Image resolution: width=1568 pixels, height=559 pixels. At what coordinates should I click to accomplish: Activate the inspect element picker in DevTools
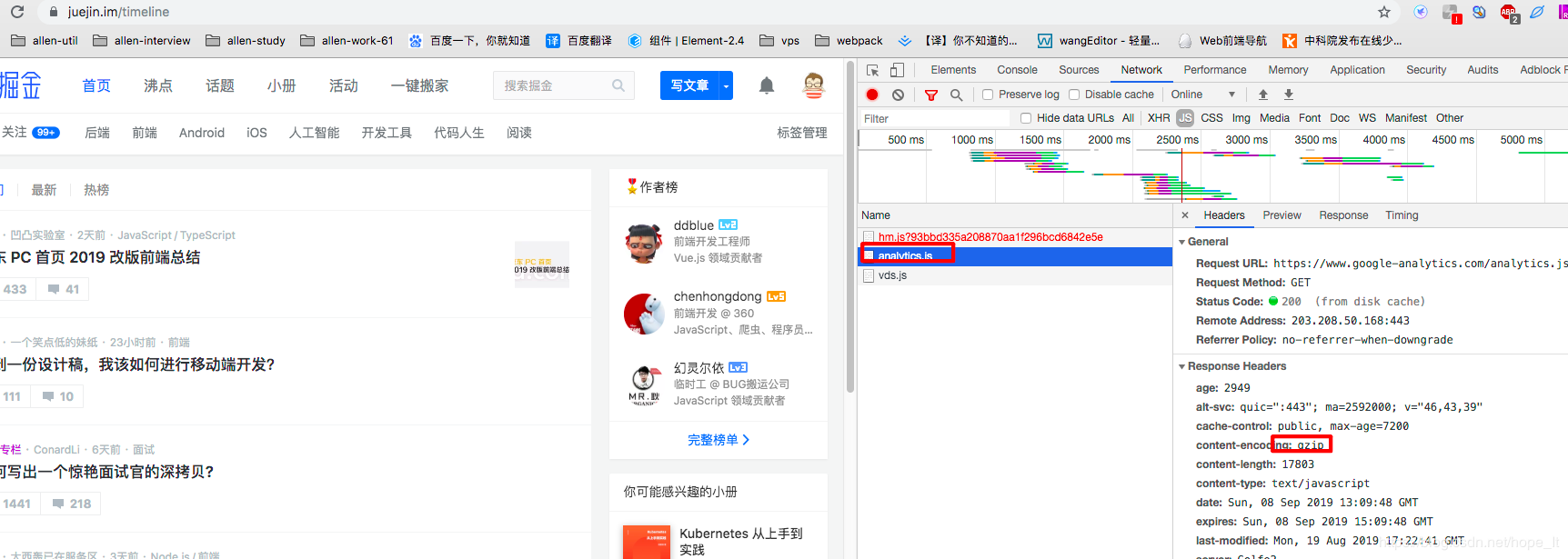(872, 70)
